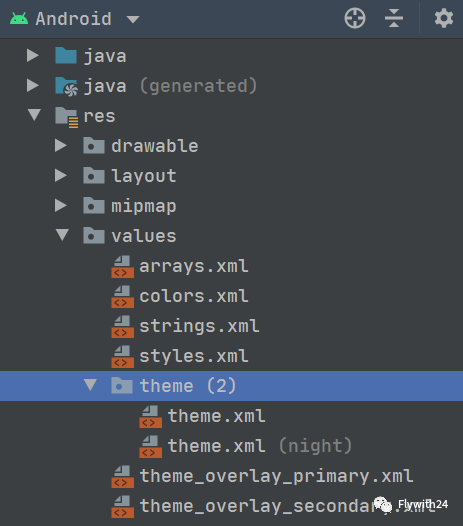Collapse the values folder arrow
The image size is (463, 526).
62,235
